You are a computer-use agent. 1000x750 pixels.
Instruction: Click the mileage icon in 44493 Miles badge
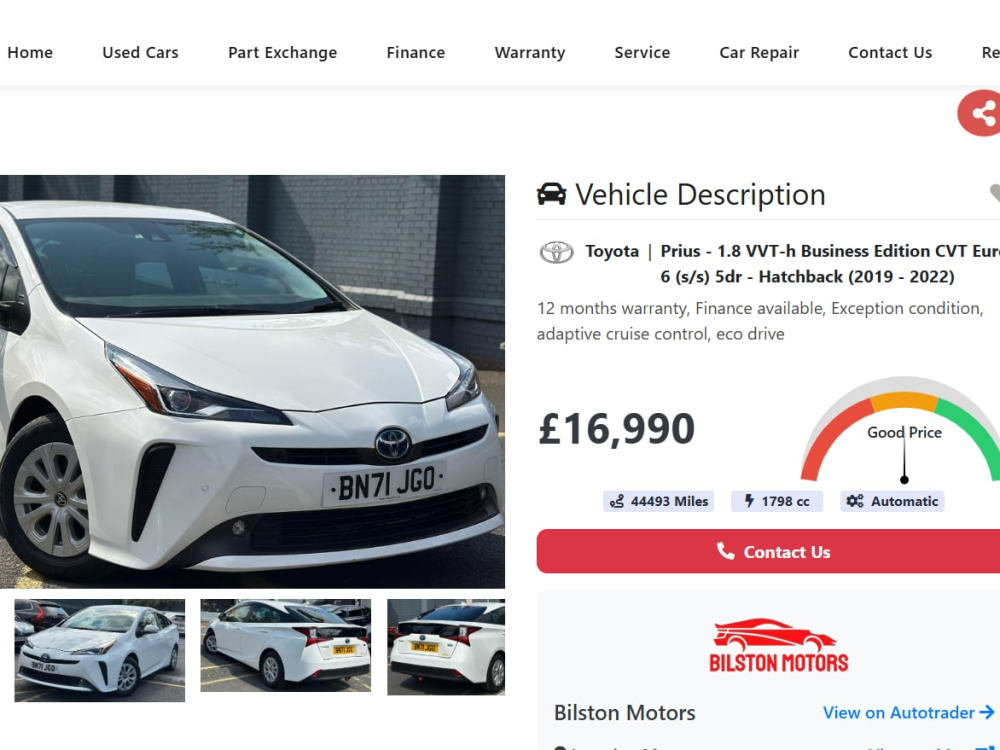coord(617,501)
